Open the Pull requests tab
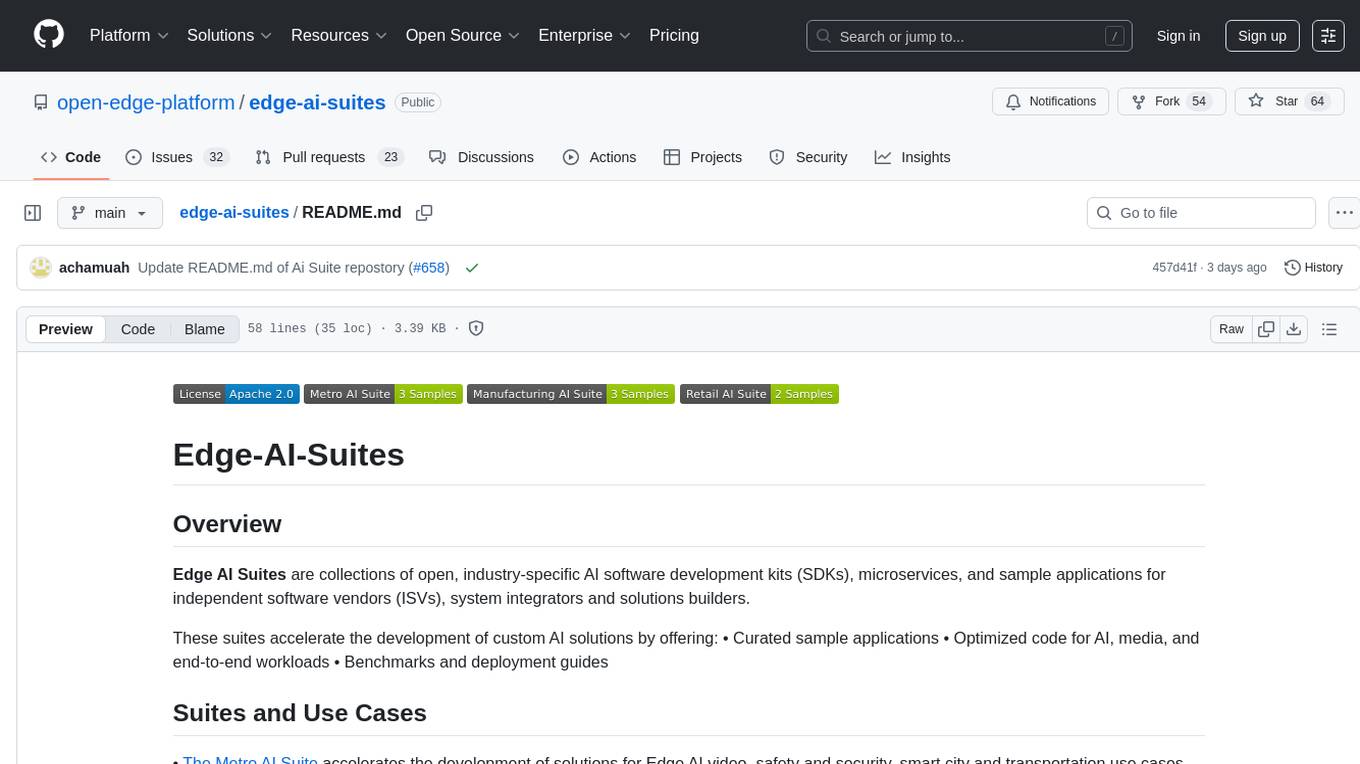This screenshot has width=1360, height=764. pos(328,157)
